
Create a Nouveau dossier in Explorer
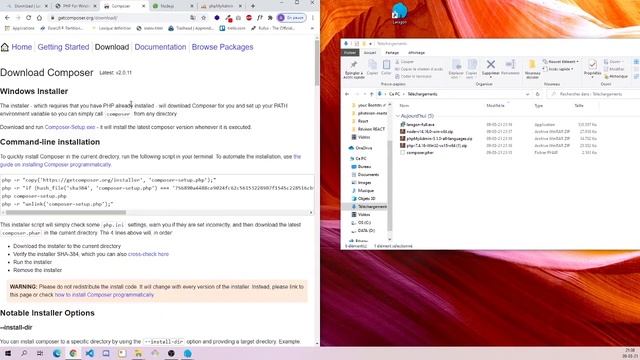click(x=532, y=69)
